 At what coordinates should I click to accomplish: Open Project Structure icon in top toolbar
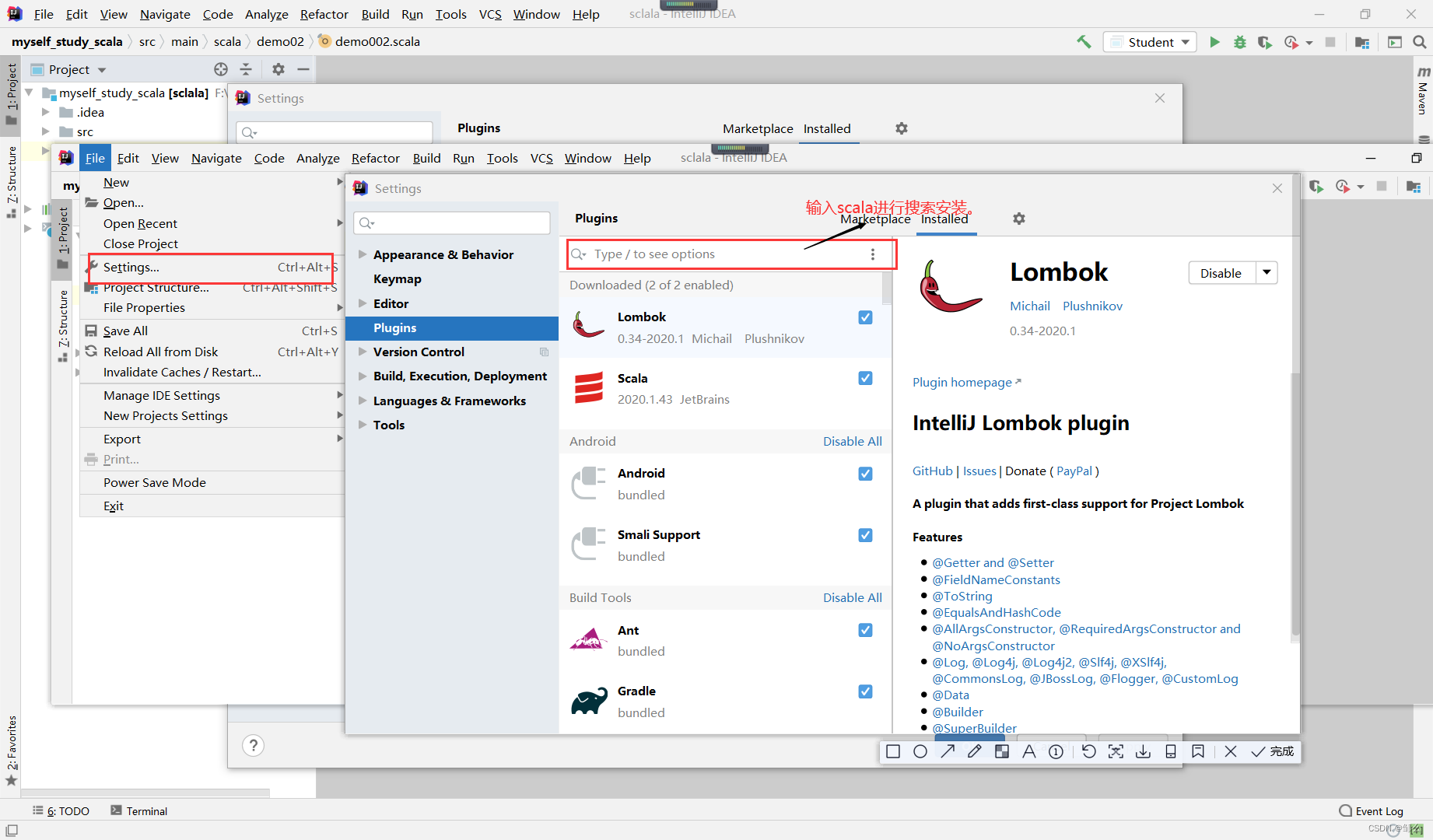pos(1362,42)
